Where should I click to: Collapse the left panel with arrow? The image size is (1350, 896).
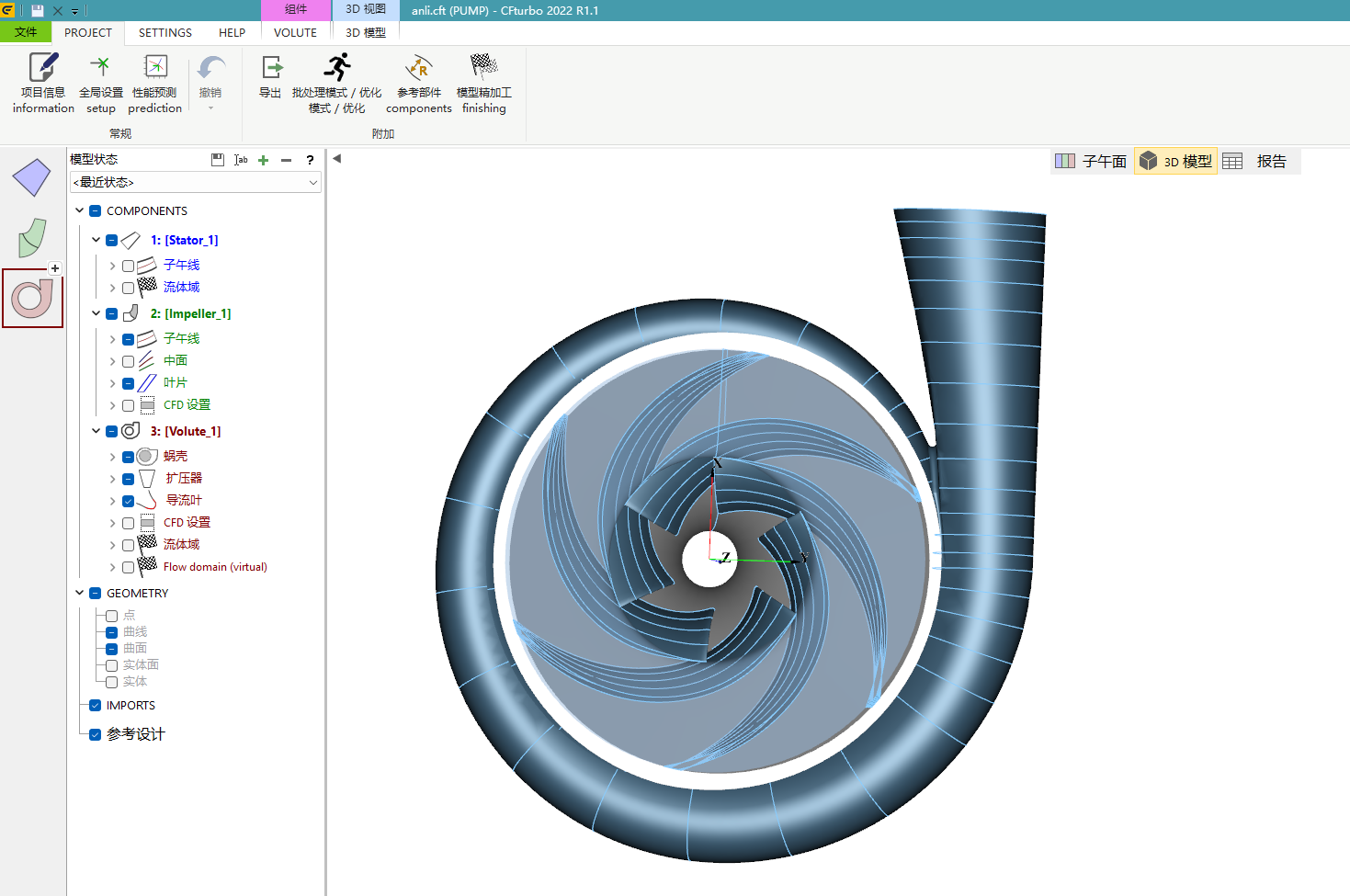tap(337, 158)
